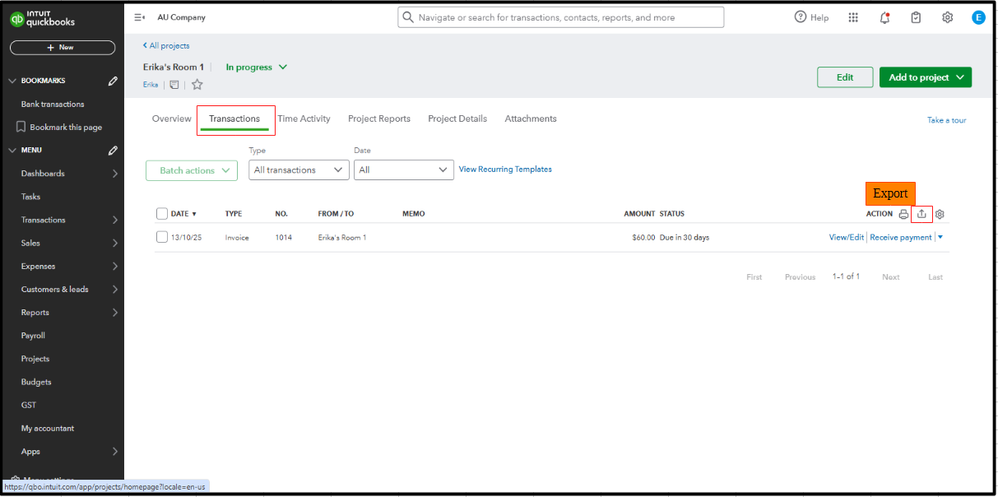The image size is (998, 497).
Task: Edit bookmarks with the pencil icon
Action: pyautogui.click(x=113, y=81)
